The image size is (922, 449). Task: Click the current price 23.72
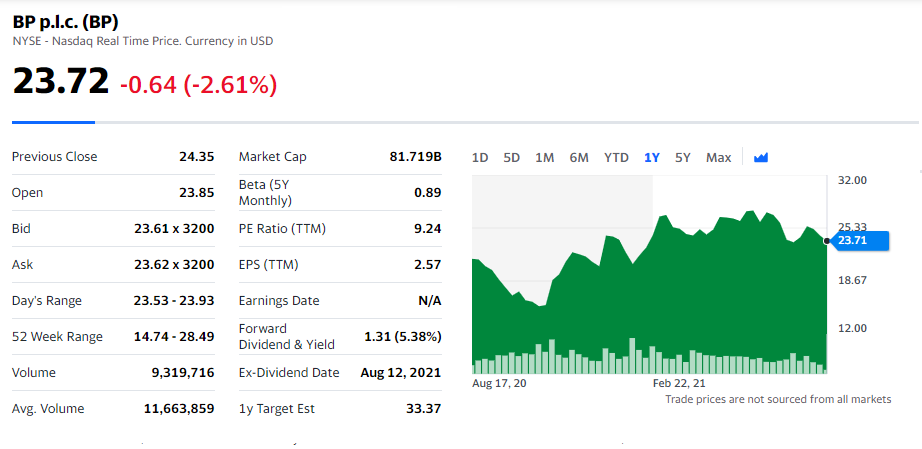(x=61, y=81)
